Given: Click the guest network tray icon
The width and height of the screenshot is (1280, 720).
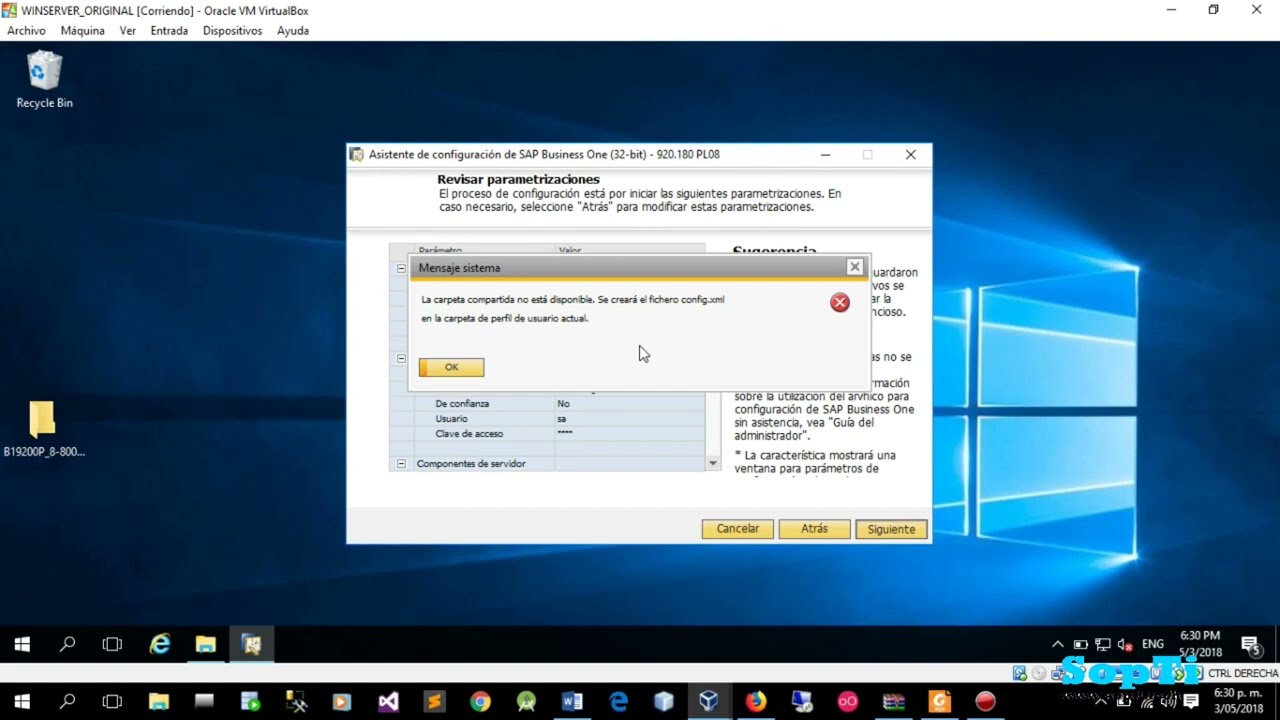Looking at the screenshot, I should (x=1103, y=645).
